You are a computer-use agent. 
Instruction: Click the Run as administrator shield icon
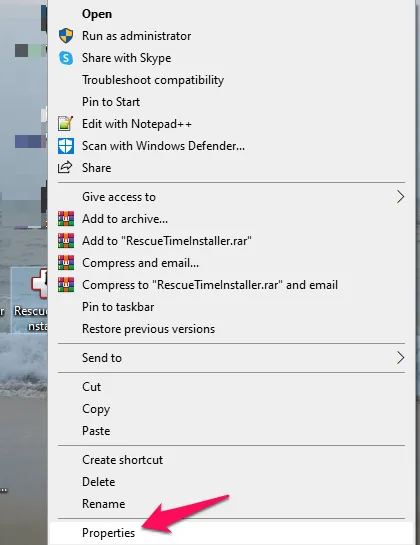pyautogui.click(x=66, y=36)
